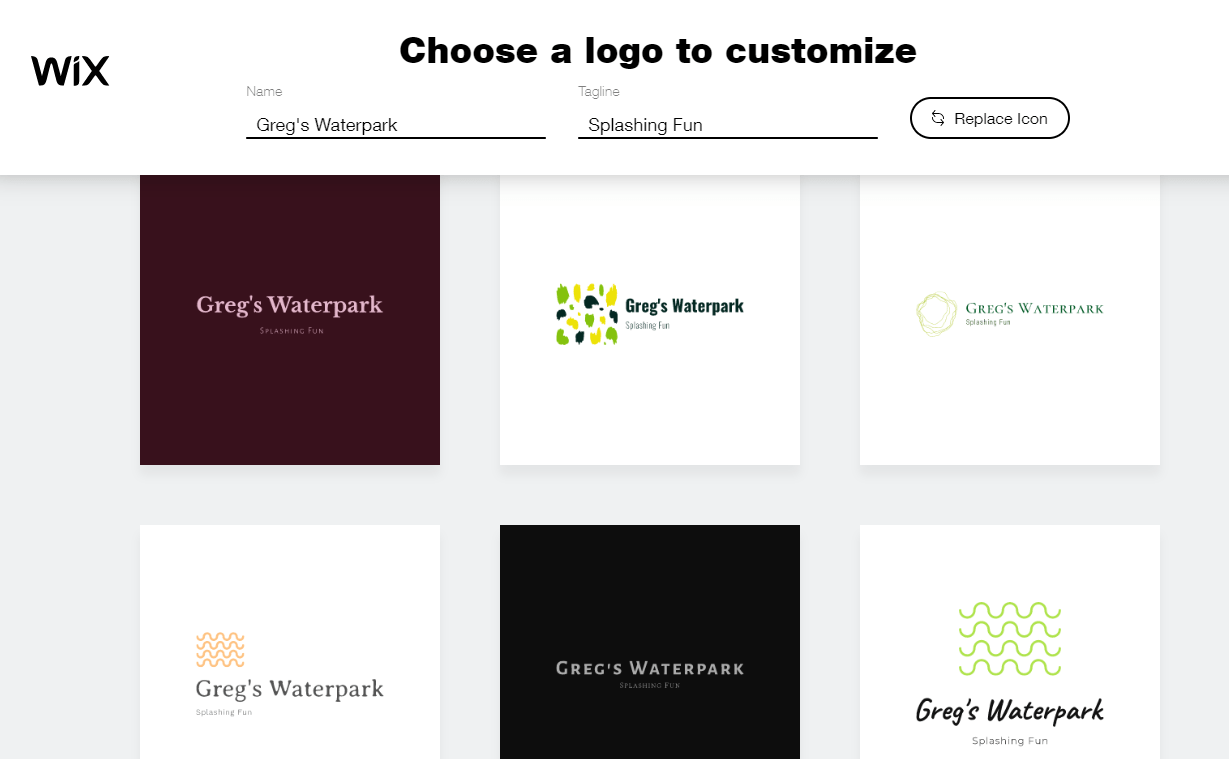Choose the green and yellow paint splatter logo
Image resolution: width=1229 pixels, height=759 pixels.
tap(650, 320)
